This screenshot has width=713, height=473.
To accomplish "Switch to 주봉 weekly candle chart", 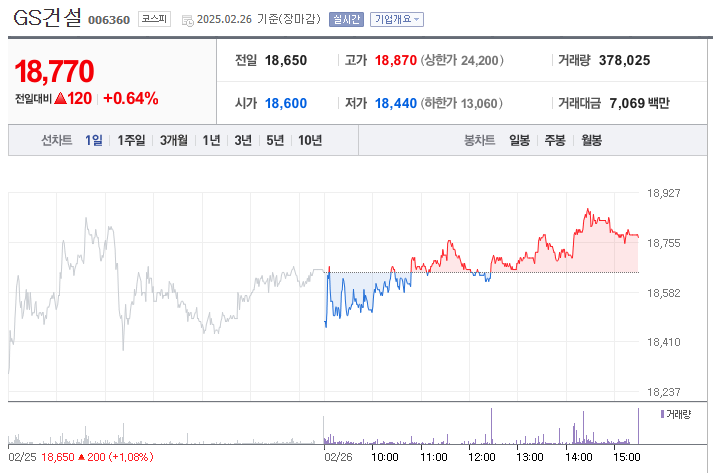I will 555,140.
